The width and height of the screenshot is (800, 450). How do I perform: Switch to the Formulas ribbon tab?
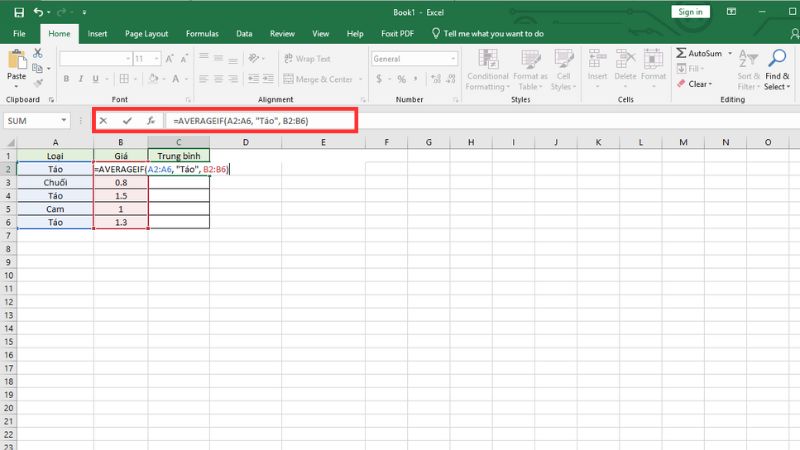[202, 33]
